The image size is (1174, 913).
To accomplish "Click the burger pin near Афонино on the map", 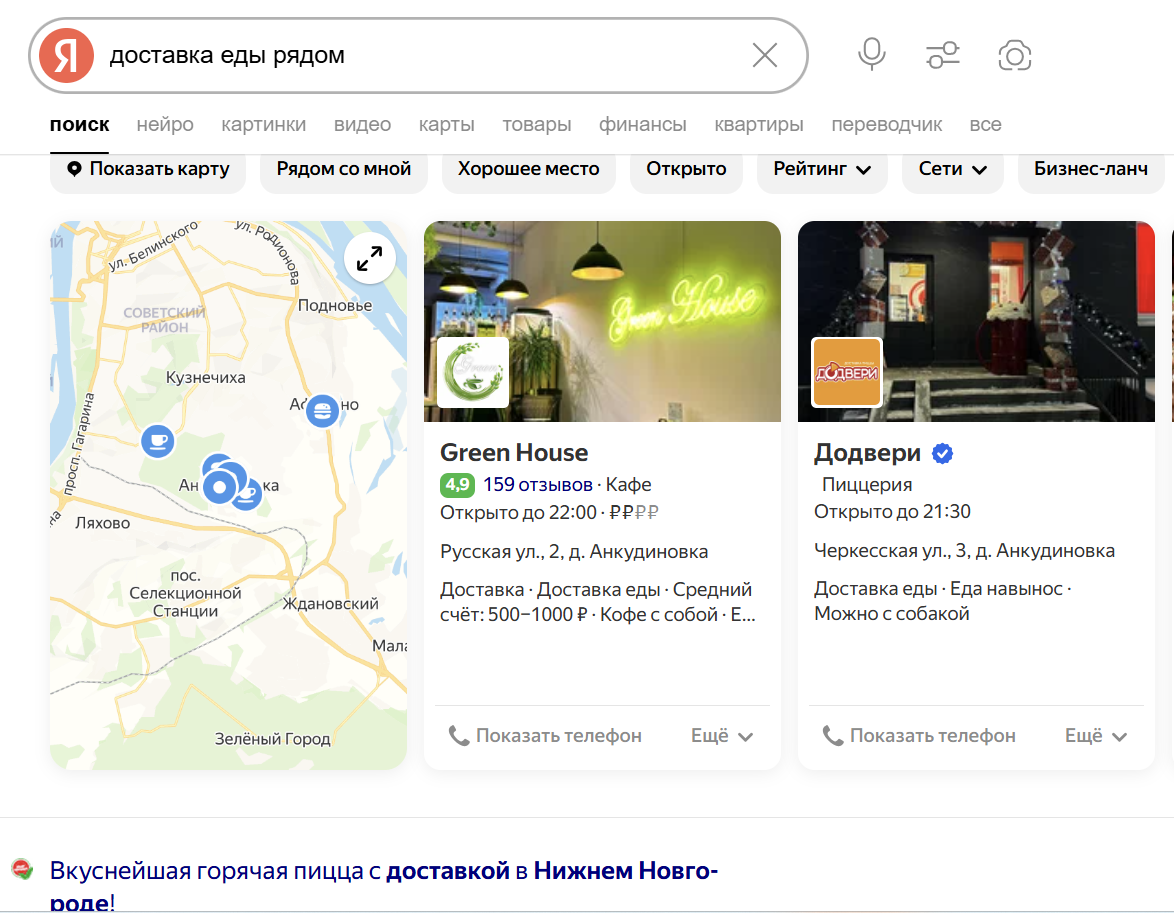I will [x=322, y=410].
